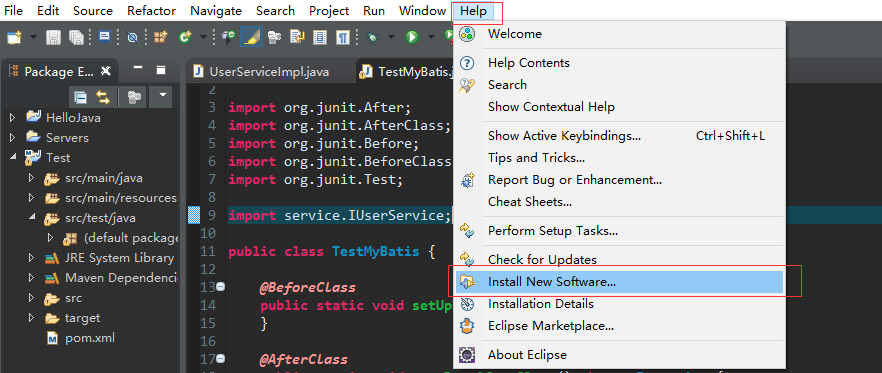Choose Cheat Sheets… item
This screenshot has width=882, height=373.
pos(619,201)
